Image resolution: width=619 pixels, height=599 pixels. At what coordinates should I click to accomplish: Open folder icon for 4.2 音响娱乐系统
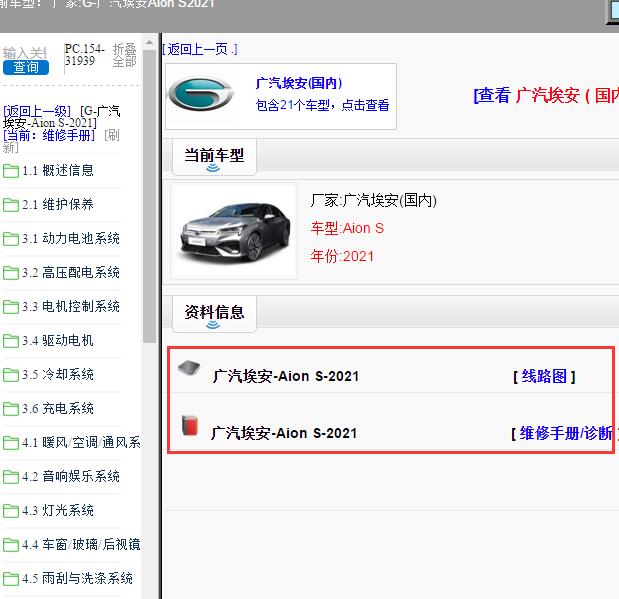[11, 477]
